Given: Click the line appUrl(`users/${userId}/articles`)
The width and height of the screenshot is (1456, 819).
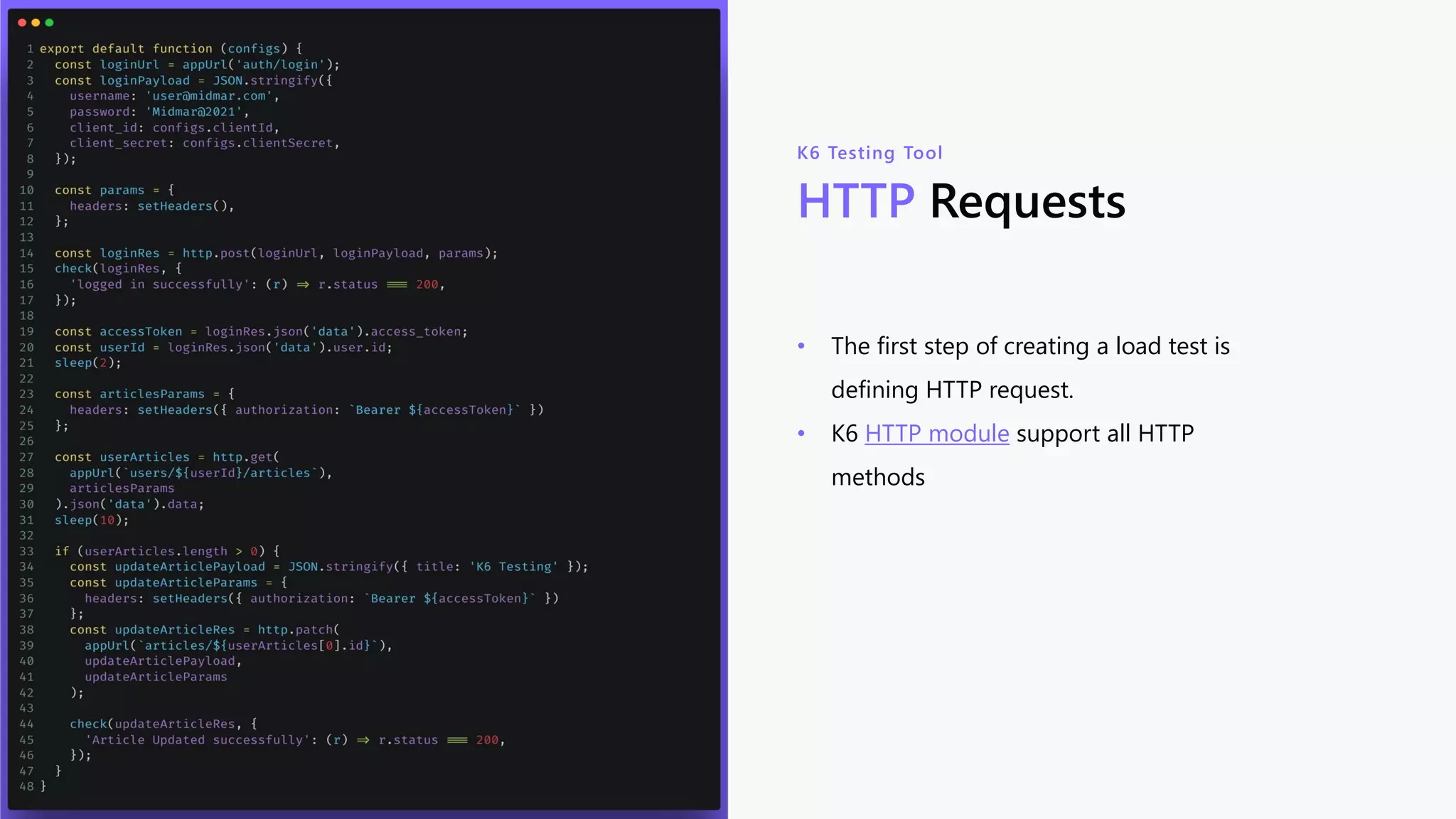Looking at the screenshot, I should (x=200, y=473).
